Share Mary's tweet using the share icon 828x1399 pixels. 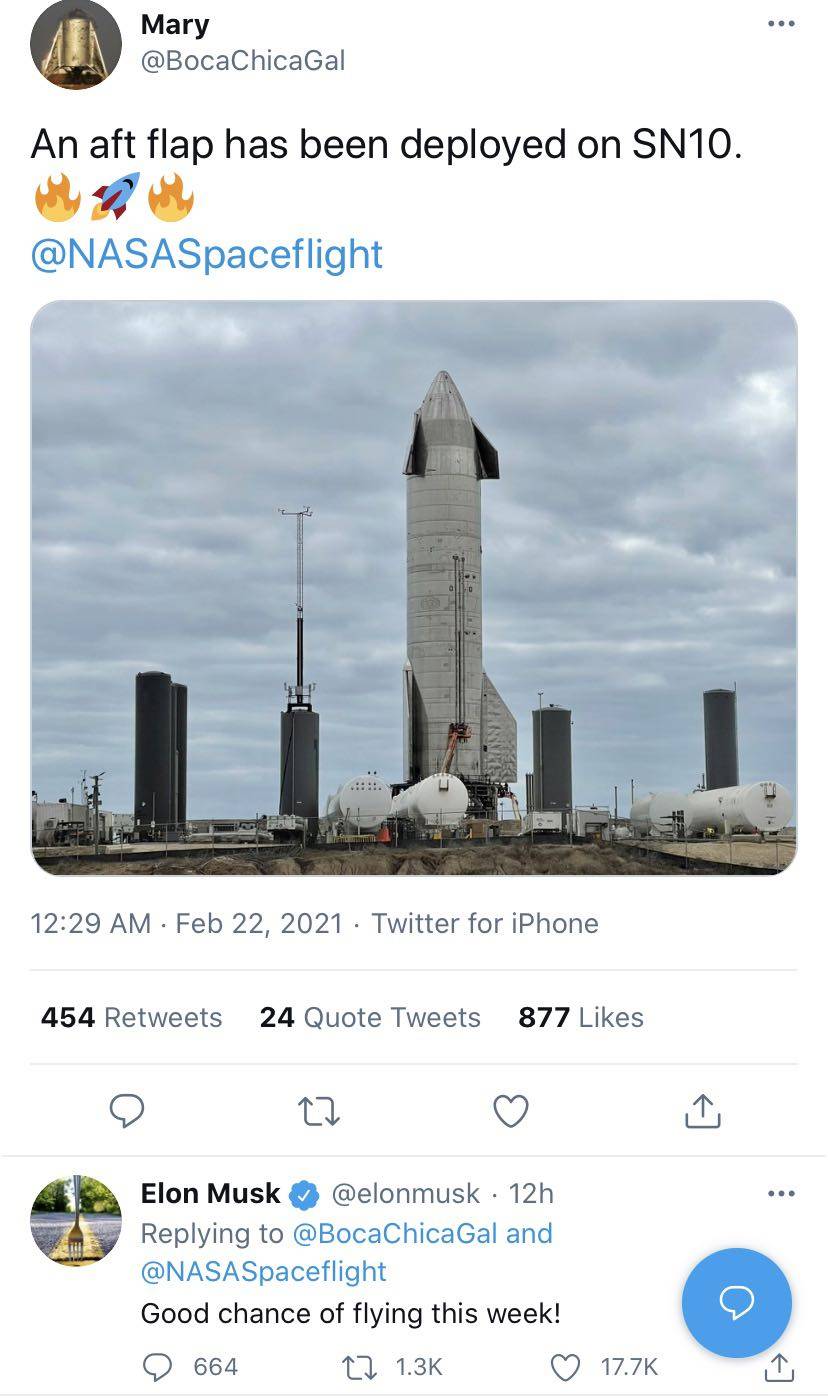coord(702,1110)
